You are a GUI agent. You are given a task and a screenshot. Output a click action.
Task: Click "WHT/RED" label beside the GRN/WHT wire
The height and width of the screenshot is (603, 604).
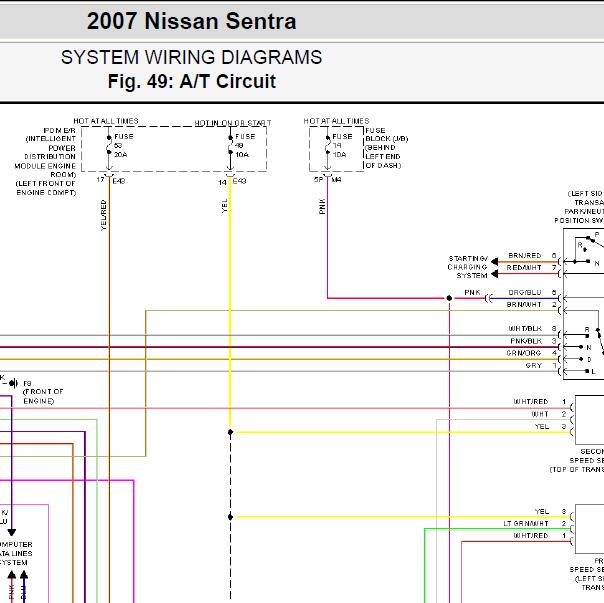click(530, 536)
